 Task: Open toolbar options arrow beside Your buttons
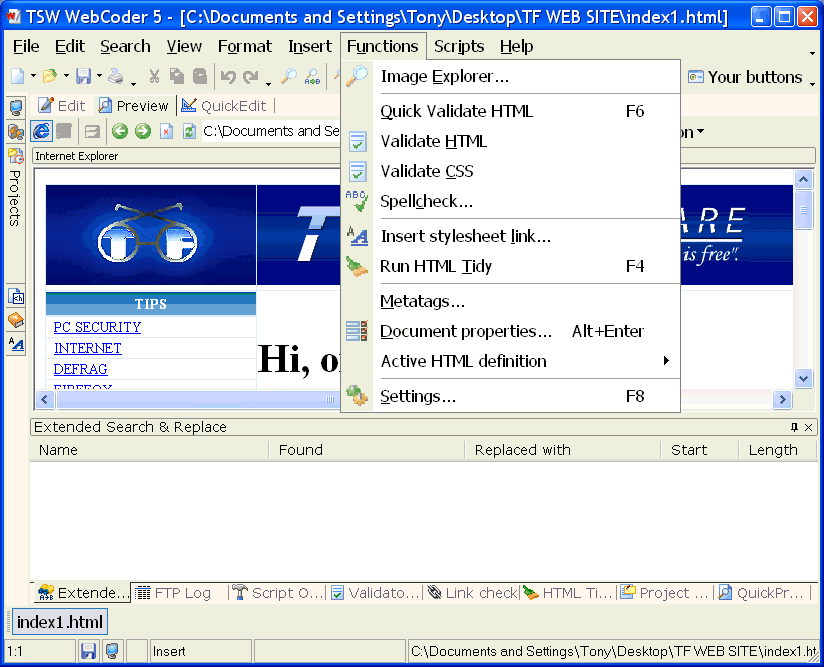812,84
